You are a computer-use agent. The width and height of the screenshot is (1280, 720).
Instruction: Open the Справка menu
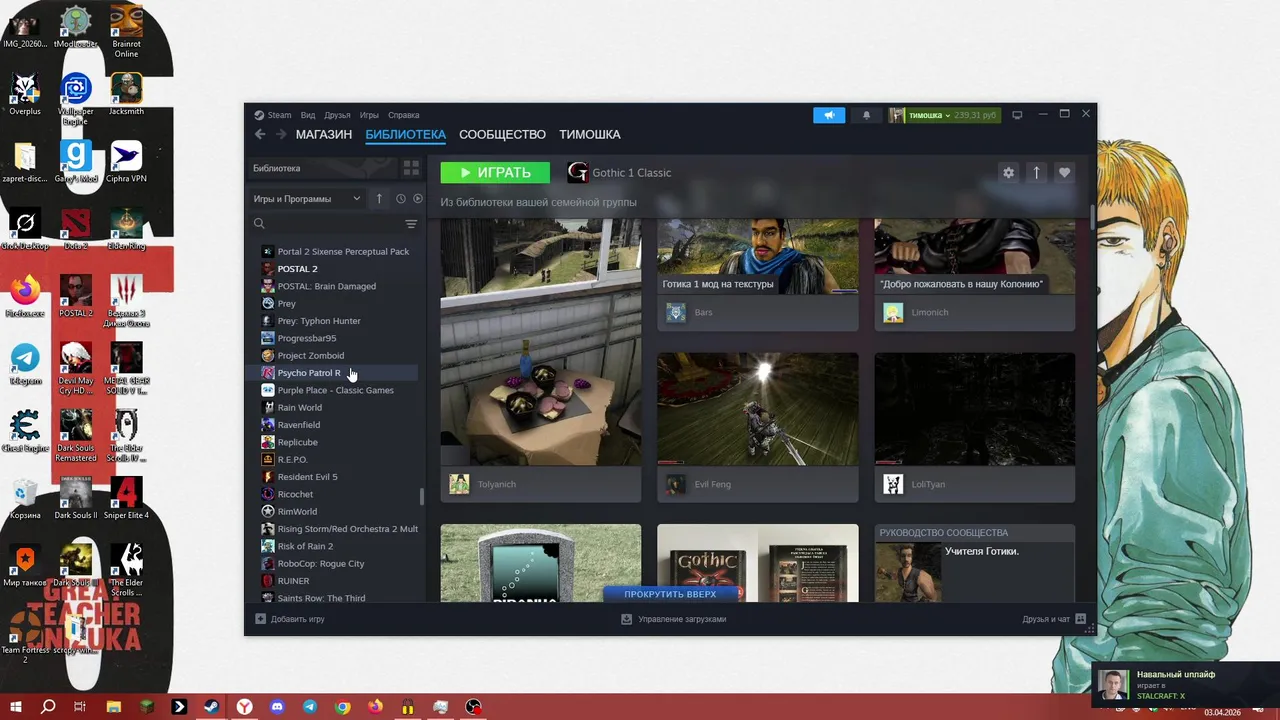pos(404,115)
